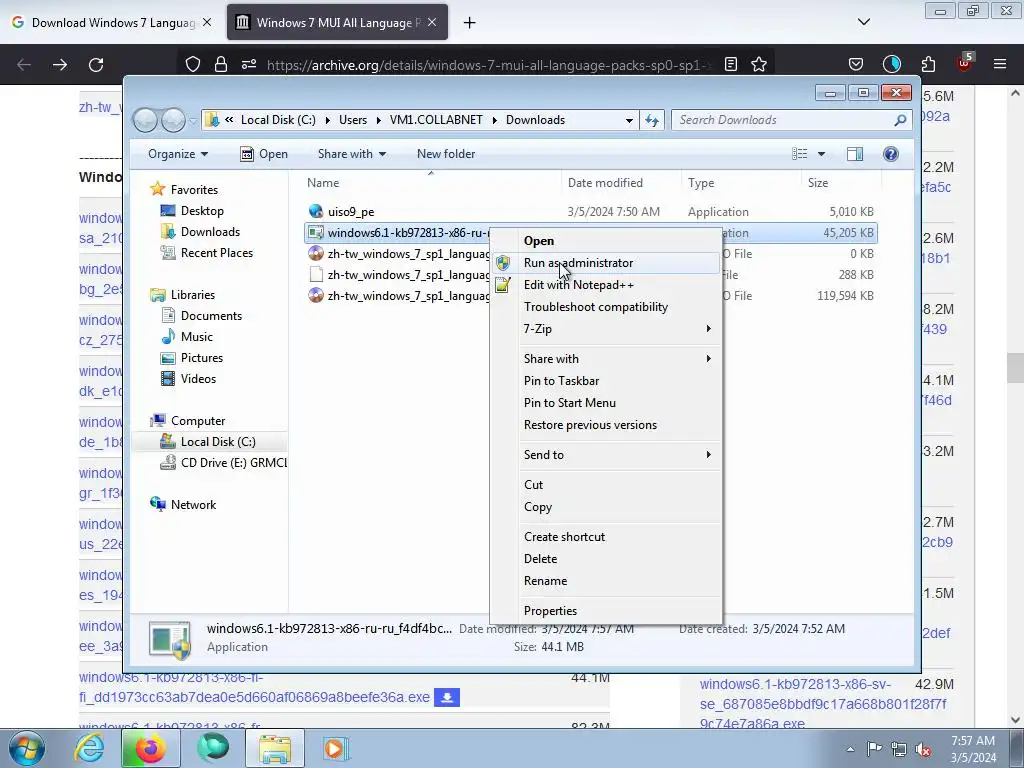Open Properties from context menu
Screen dimensions: 1024x768
(x=550, y=611)
